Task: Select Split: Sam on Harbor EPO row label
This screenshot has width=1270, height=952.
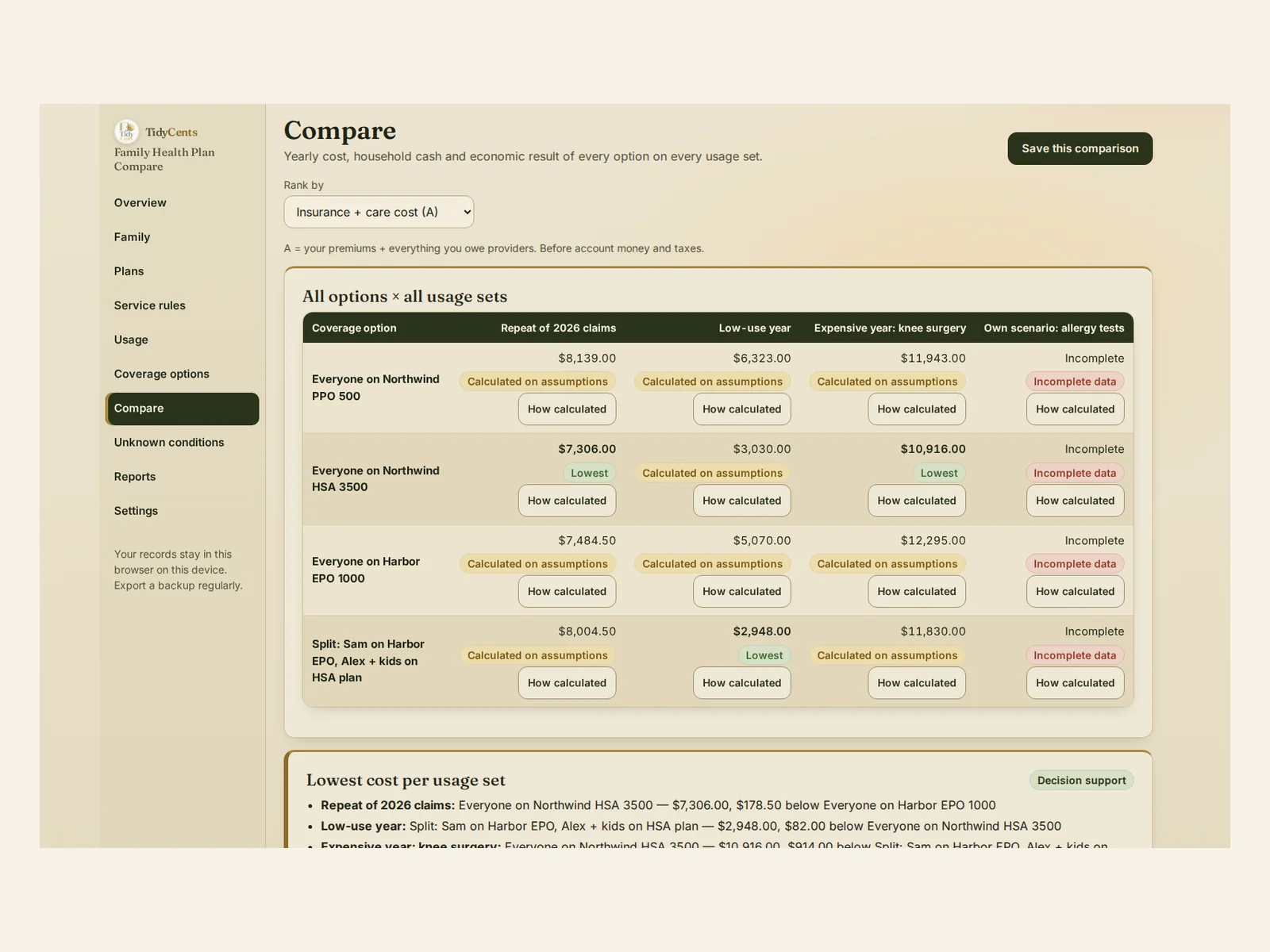Action: point(368,661)
